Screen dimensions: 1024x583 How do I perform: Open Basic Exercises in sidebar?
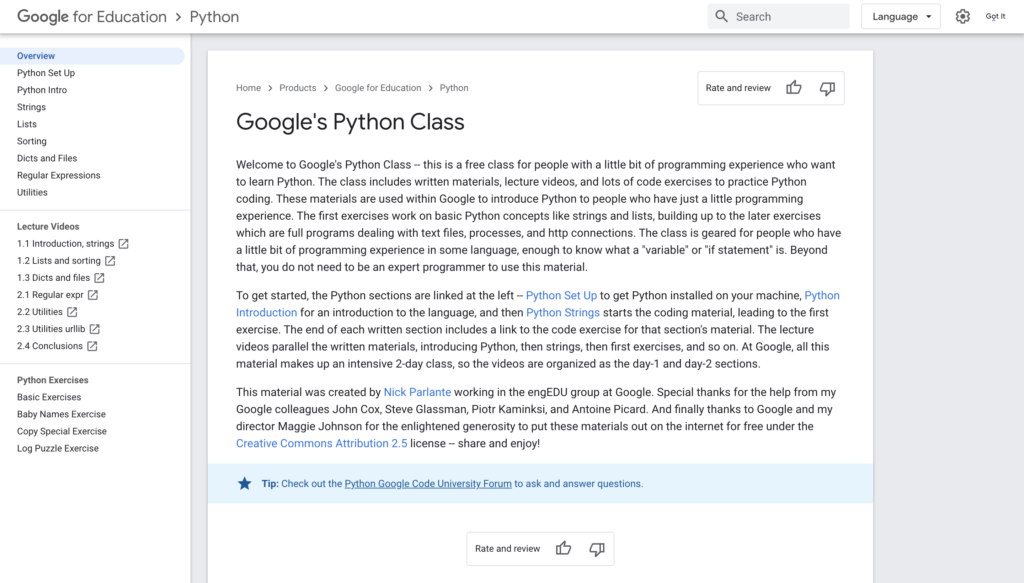click(x=49, y=397)
